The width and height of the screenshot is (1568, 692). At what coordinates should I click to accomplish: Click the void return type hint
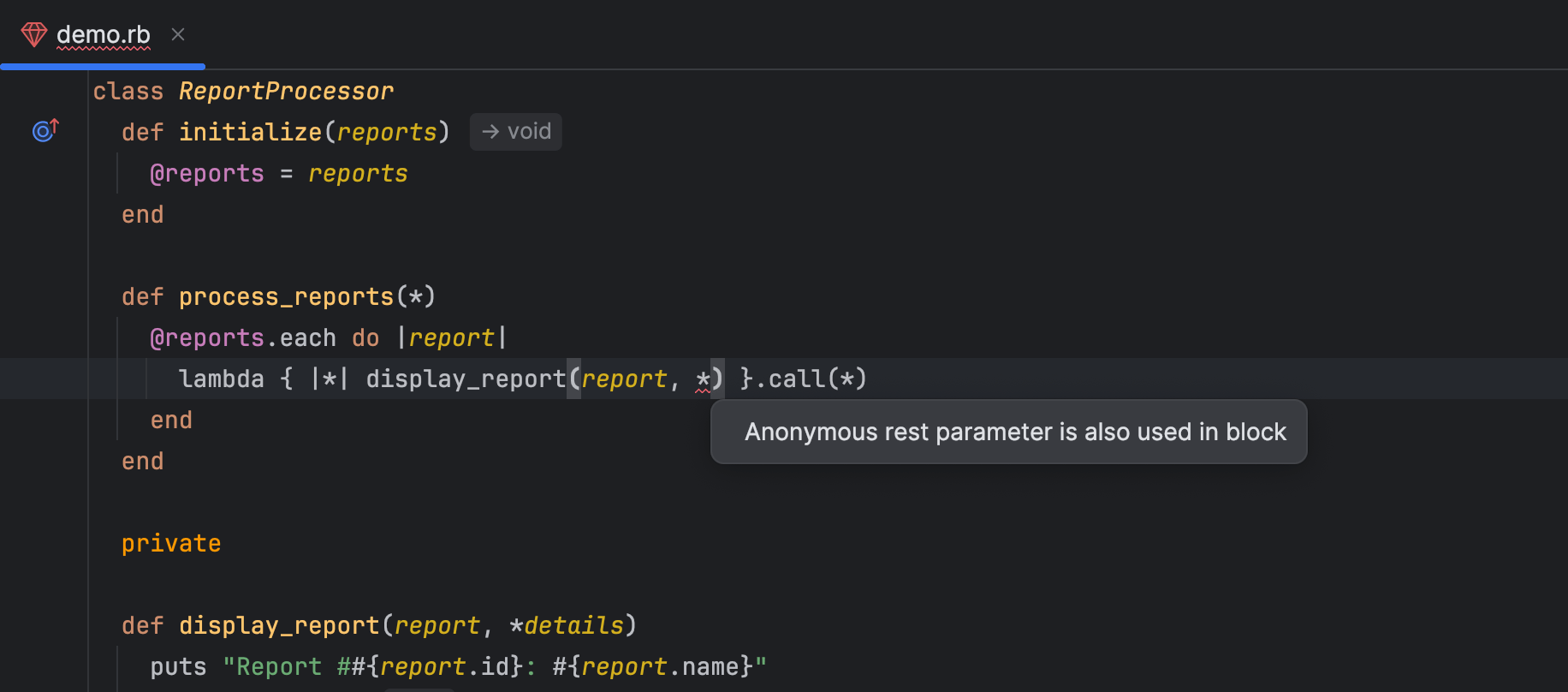click(516, 132)
